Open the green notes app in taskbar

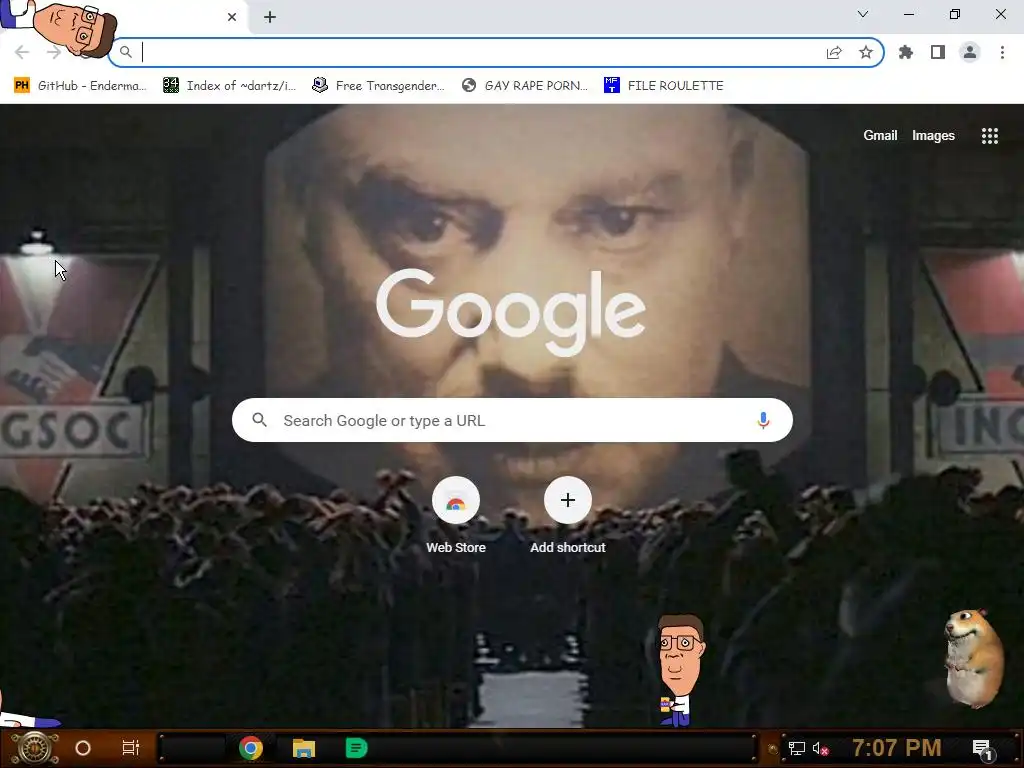[x=357, y=748]
